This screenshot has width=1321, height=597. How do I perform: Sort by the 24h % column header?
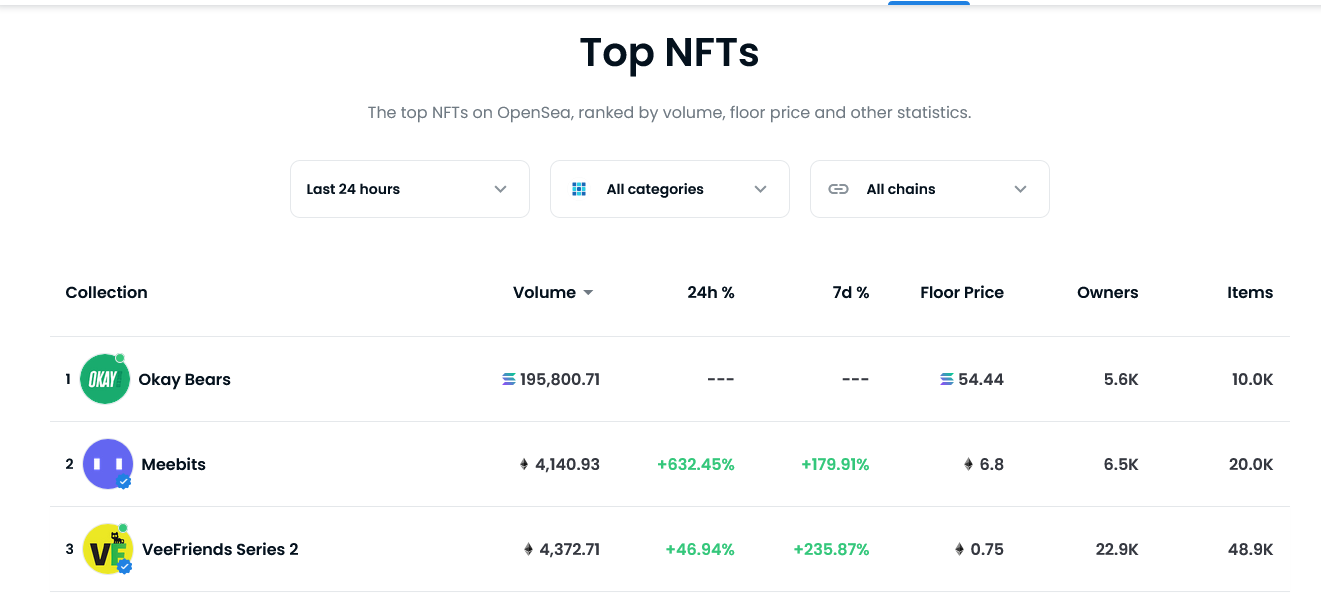(x=711, y=292)
